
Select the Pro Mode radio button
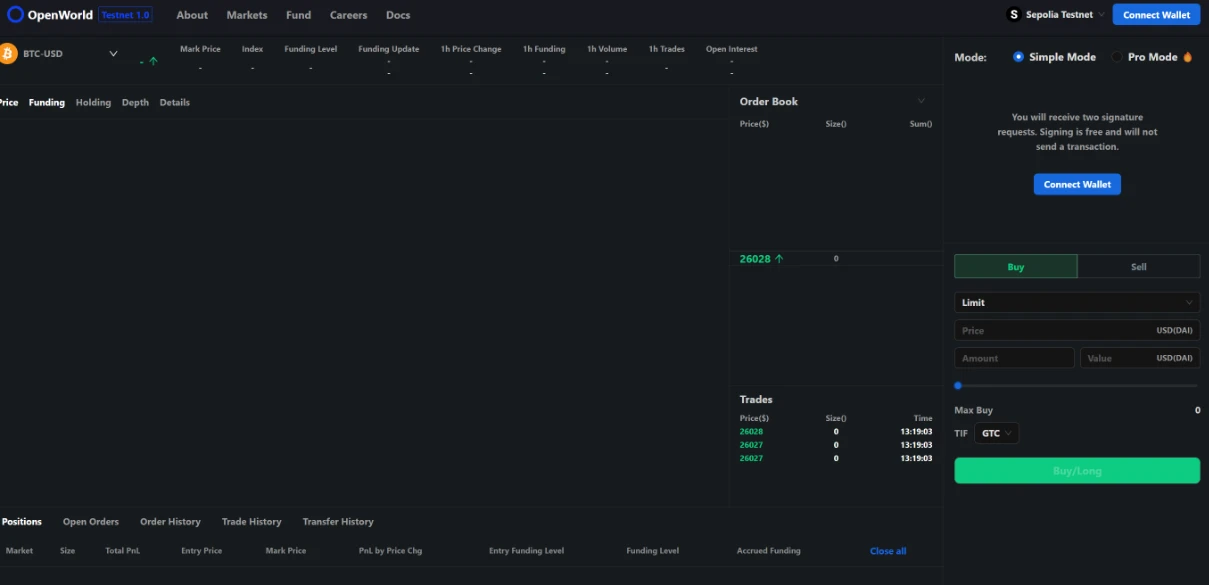[1117, 57]
